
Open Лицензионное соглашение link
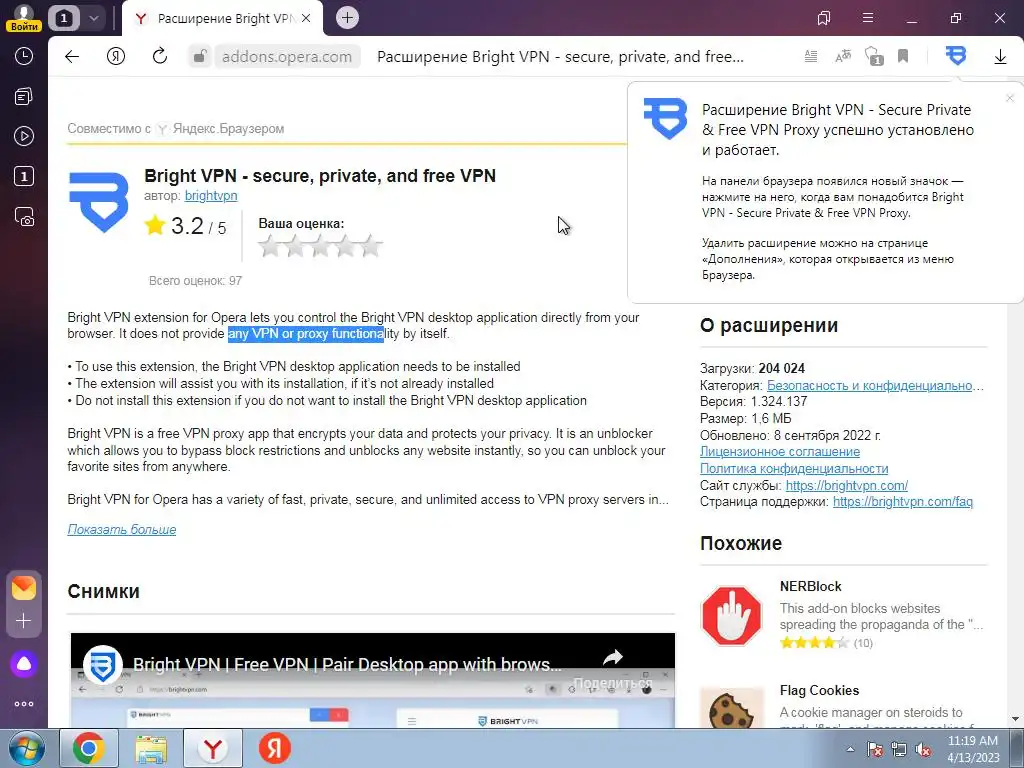780,452
